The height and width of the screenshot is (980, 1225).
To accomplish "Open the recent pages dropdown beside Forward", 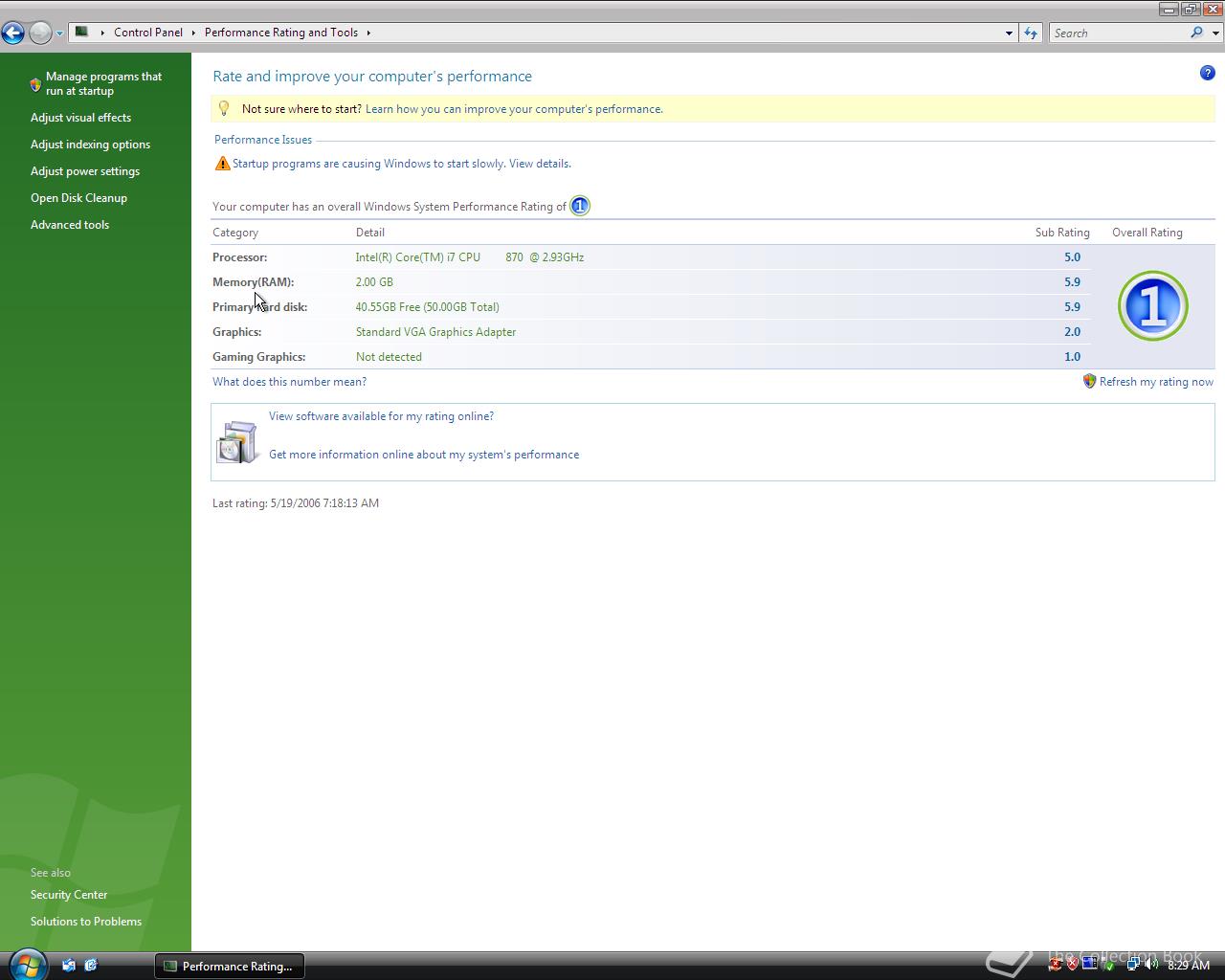I will coord(59,33).
